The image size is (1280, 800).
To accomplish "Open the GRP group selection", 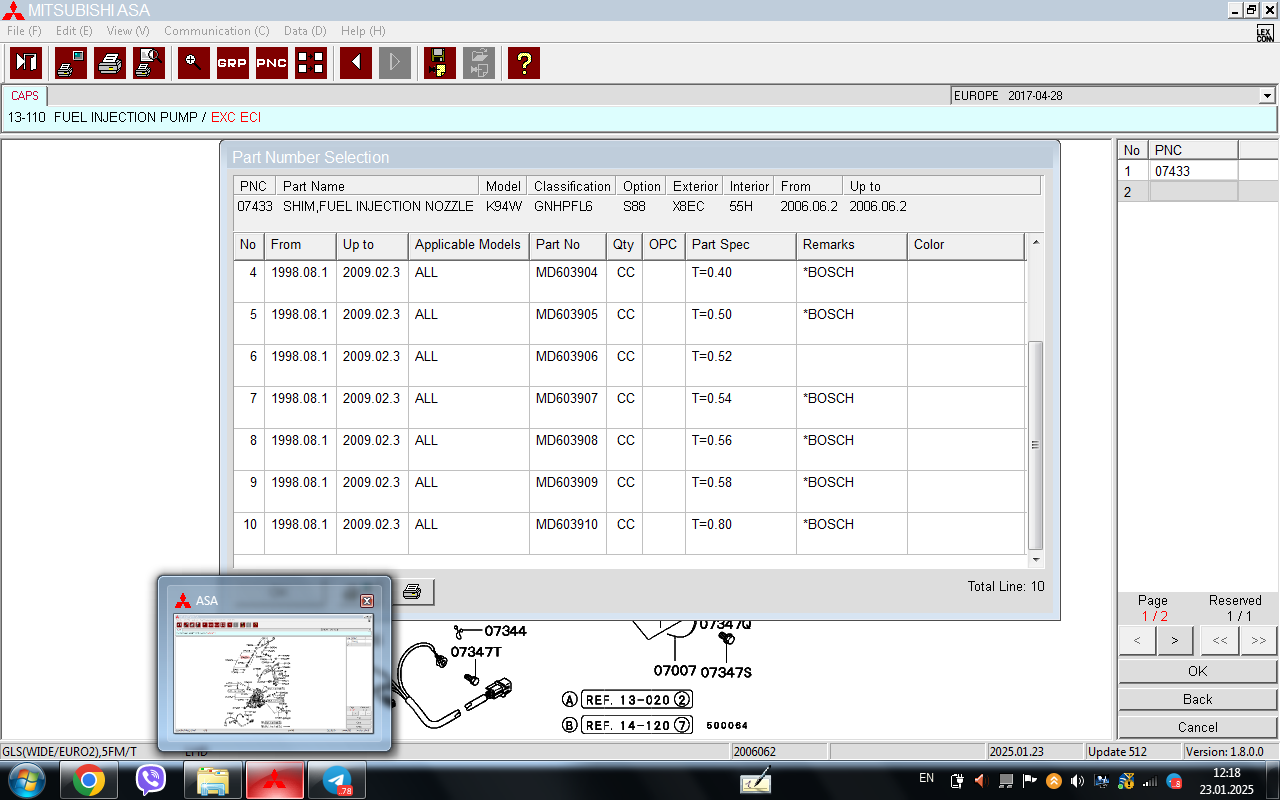I will coord(232,63).
